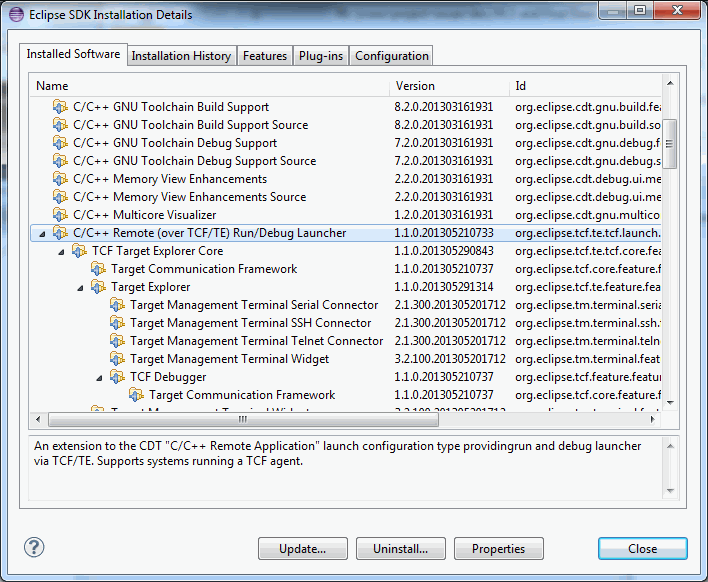Click the icon of C/C++ GNU Toolchain Debug Support Source

point(60,161)
